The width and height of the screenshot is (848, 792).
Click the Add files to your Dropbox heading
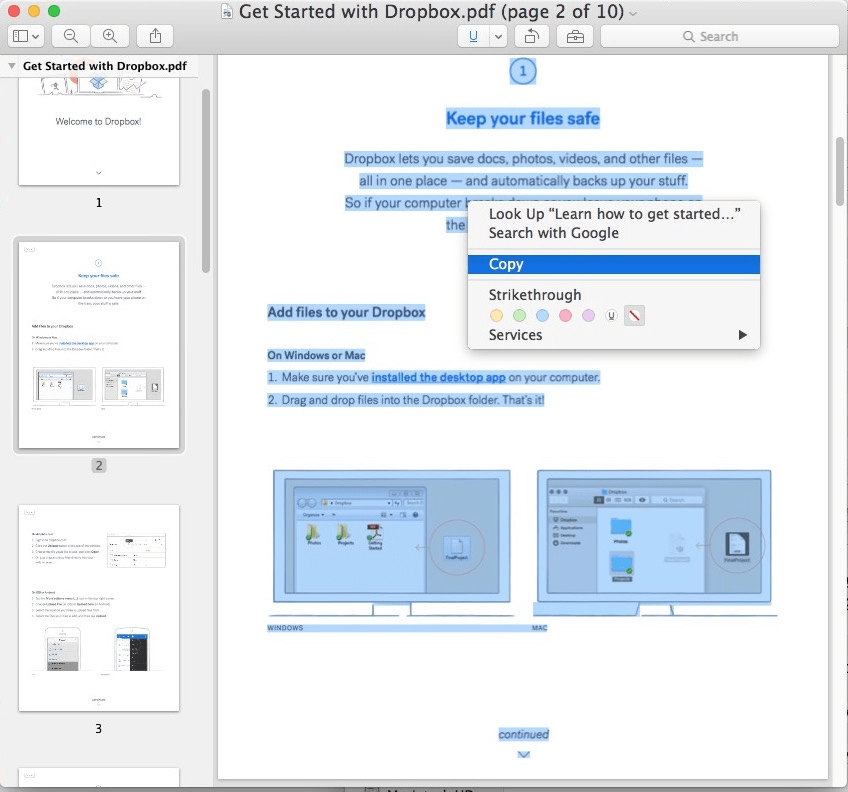(x=347, y=313)
